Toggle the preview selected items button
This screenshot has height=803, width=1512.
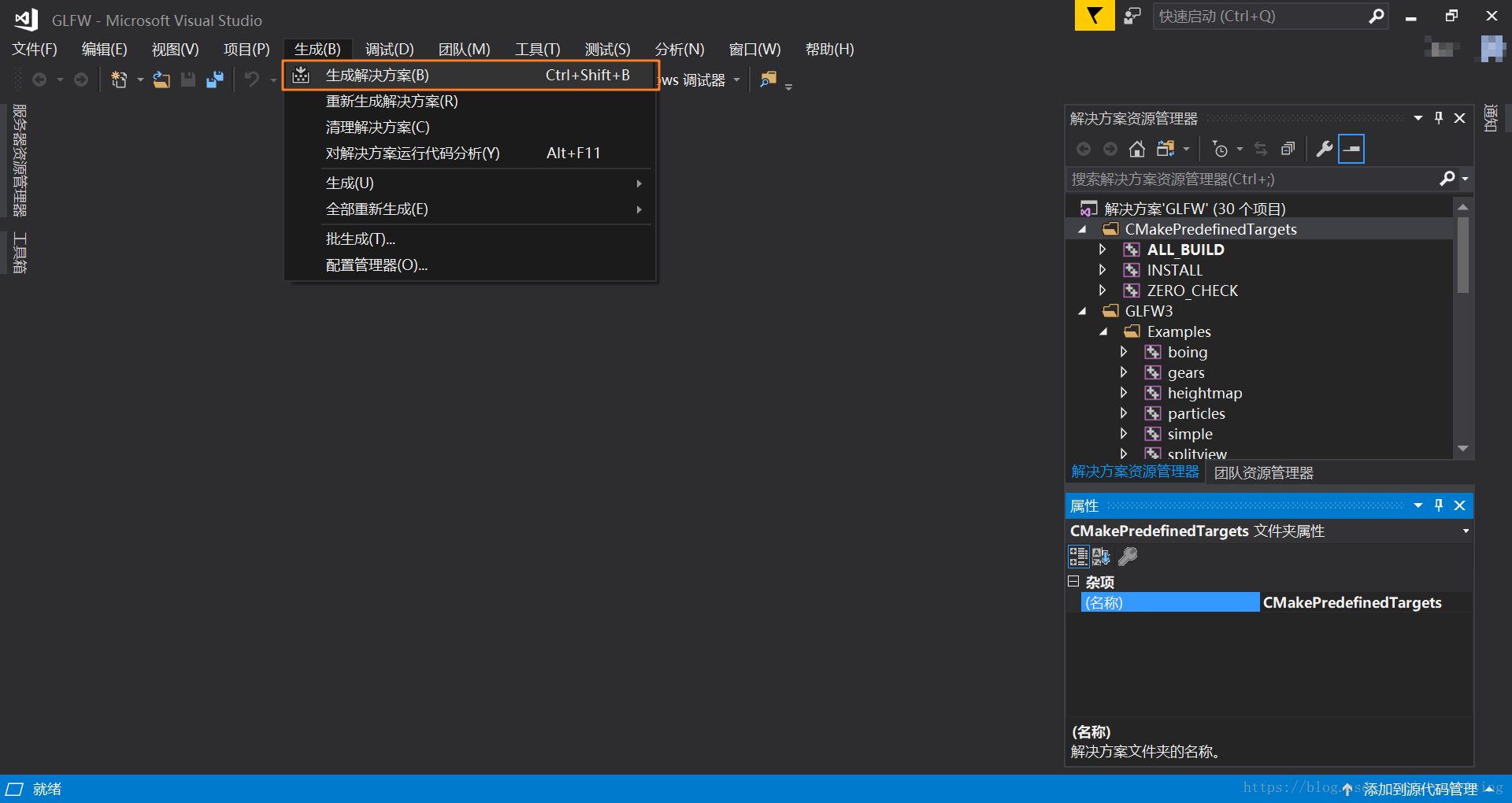(x=1351, y=149)
